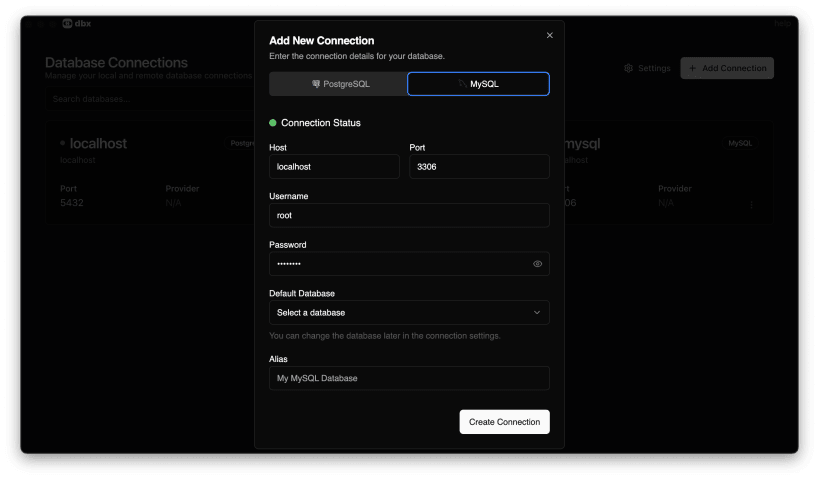Select the MySQL tab
The height and width of the screenshot is (479, 819).
pyautogui.click(x=478, y=84)
